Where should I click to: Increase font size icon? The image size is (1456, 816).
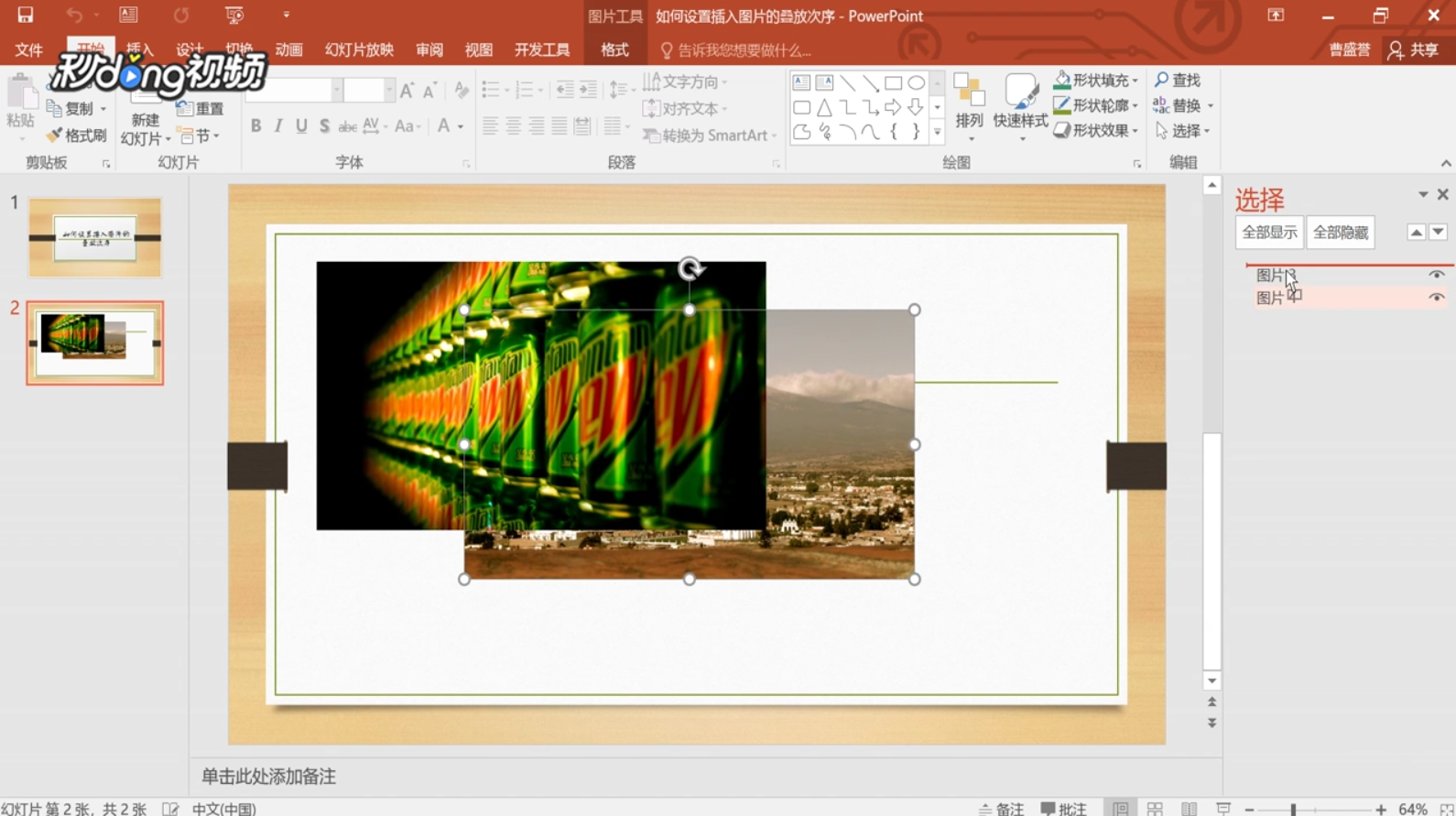(407, 90)
